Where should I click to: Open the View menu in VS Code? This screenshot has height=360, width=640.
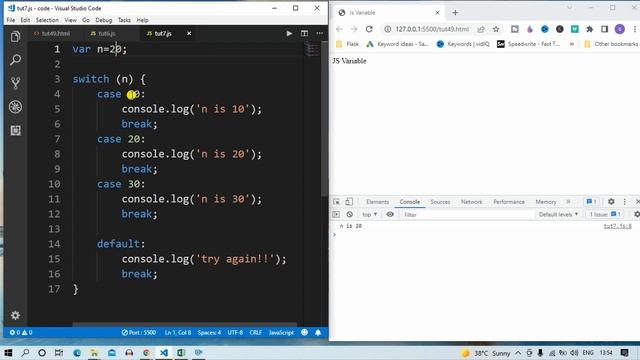[x=70, y=20]
